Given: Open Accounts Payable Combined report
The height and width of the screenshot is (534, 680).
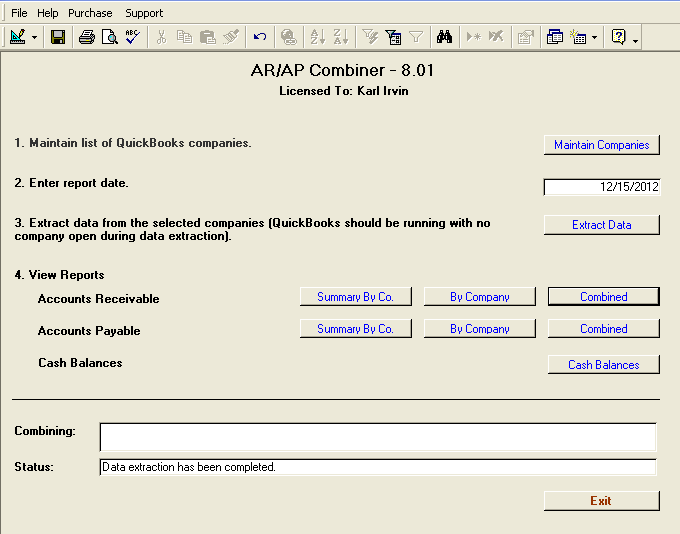Looking at the screenshot, I should (604, 329).
